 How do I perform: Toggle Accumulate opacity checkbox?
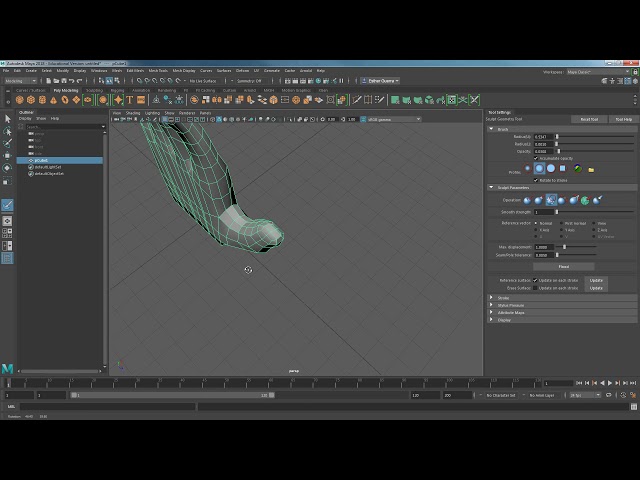click(x=536, y=158)
